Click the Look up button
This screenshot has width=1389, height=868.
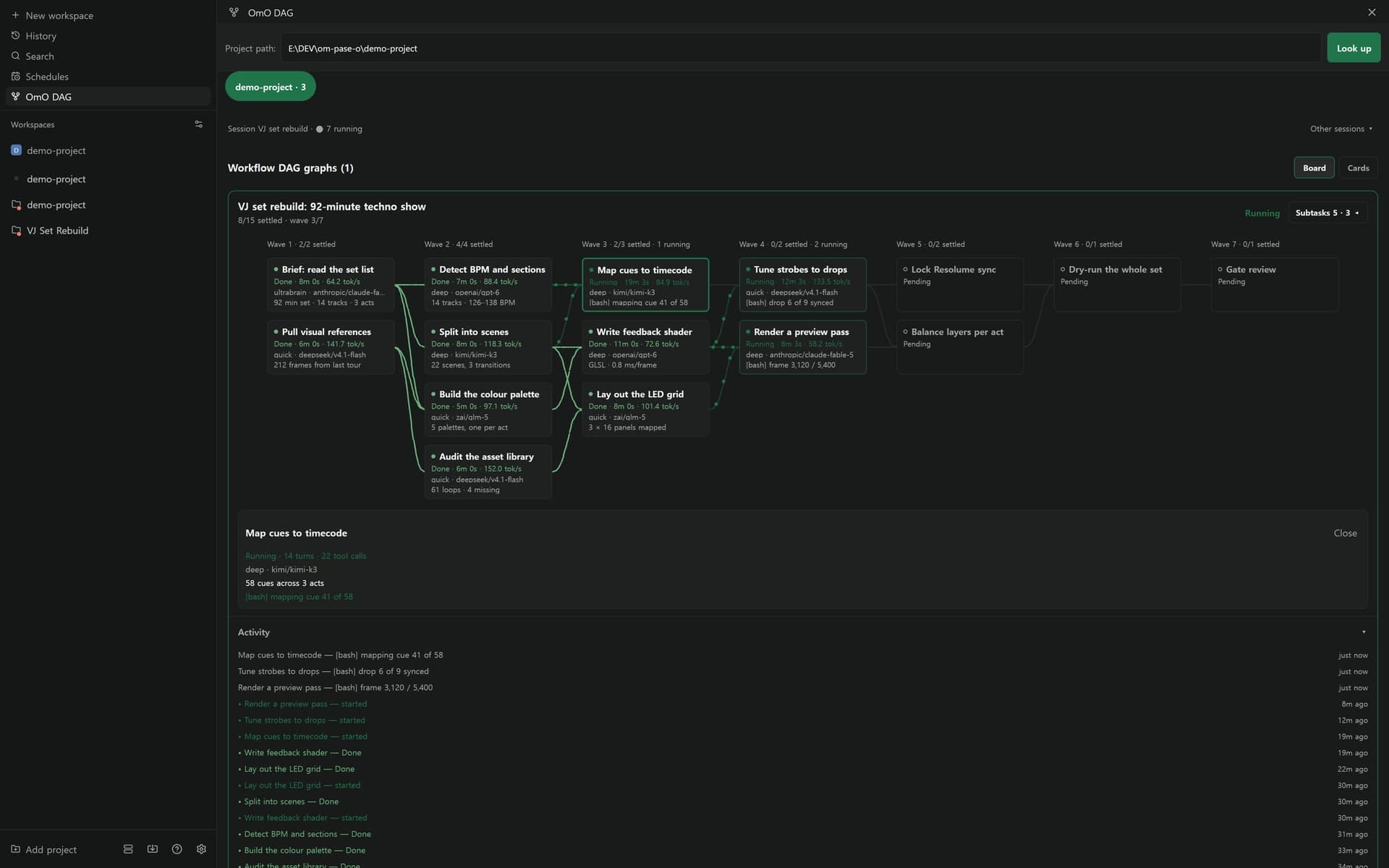[1354, 48]
